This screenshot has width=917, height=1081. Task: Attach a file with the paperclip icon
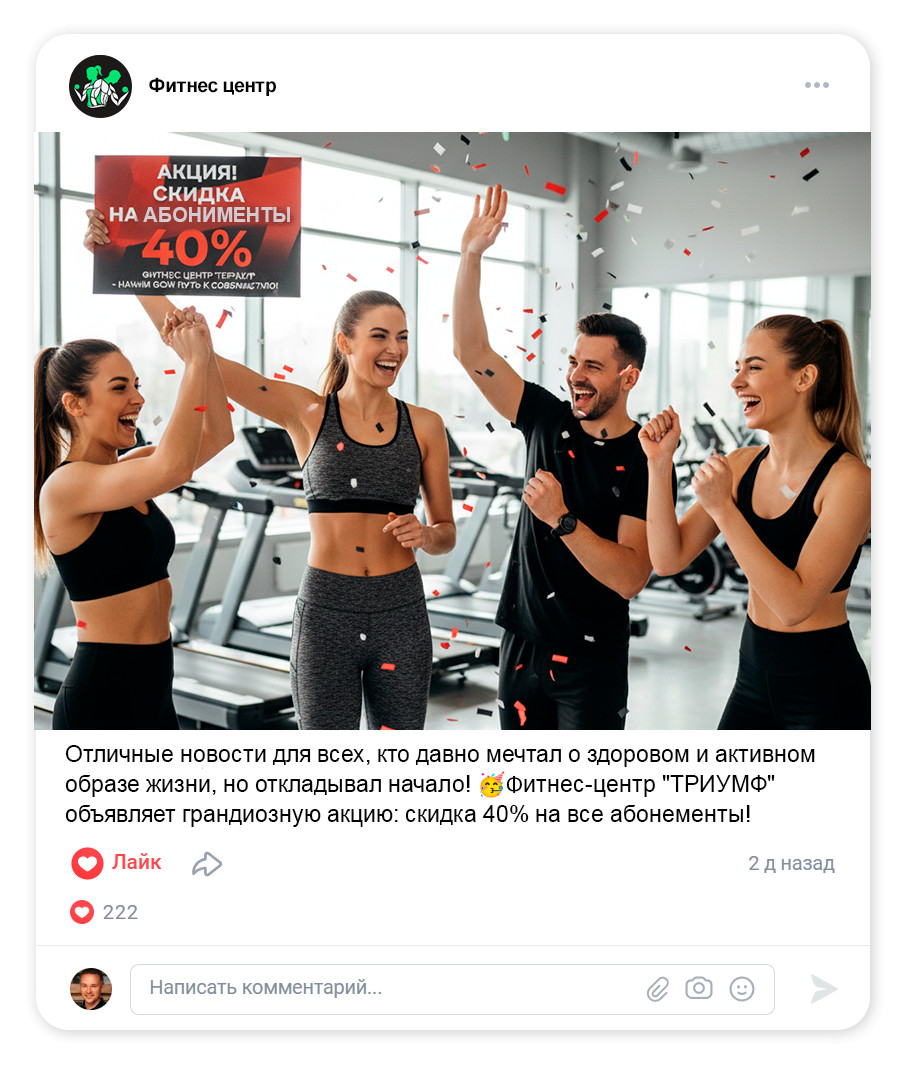pyautogui.click(x=658, y=989)
